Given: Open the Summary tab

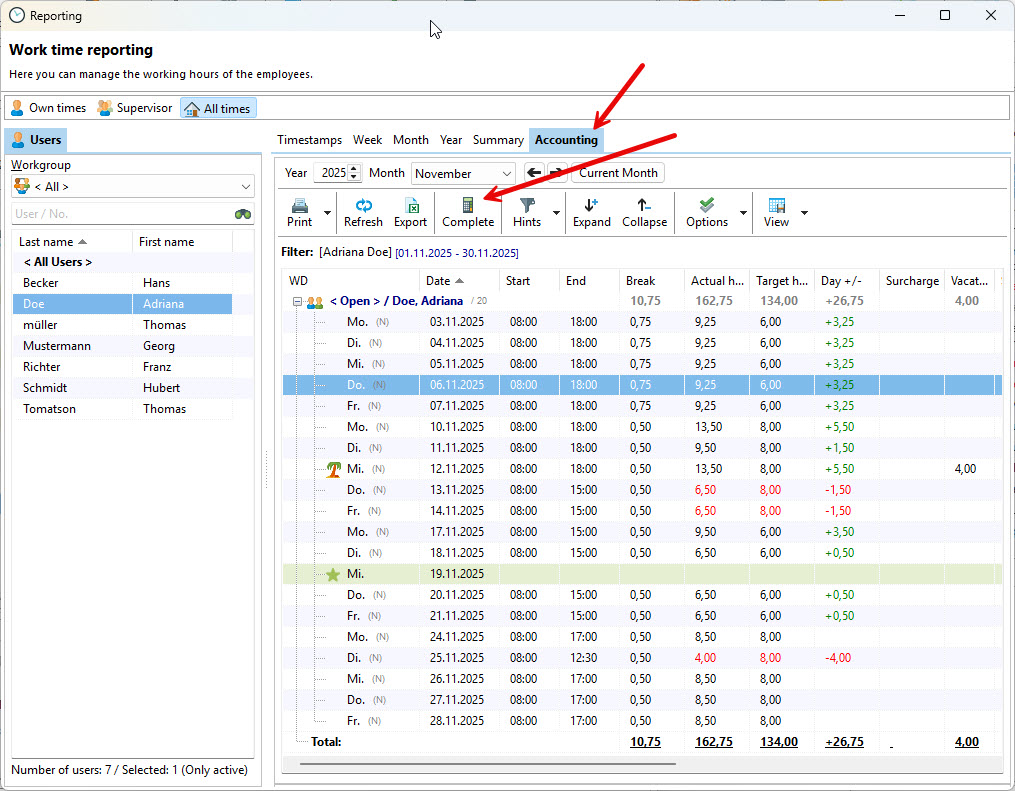Looking at the screenshot, I should 498,140.
